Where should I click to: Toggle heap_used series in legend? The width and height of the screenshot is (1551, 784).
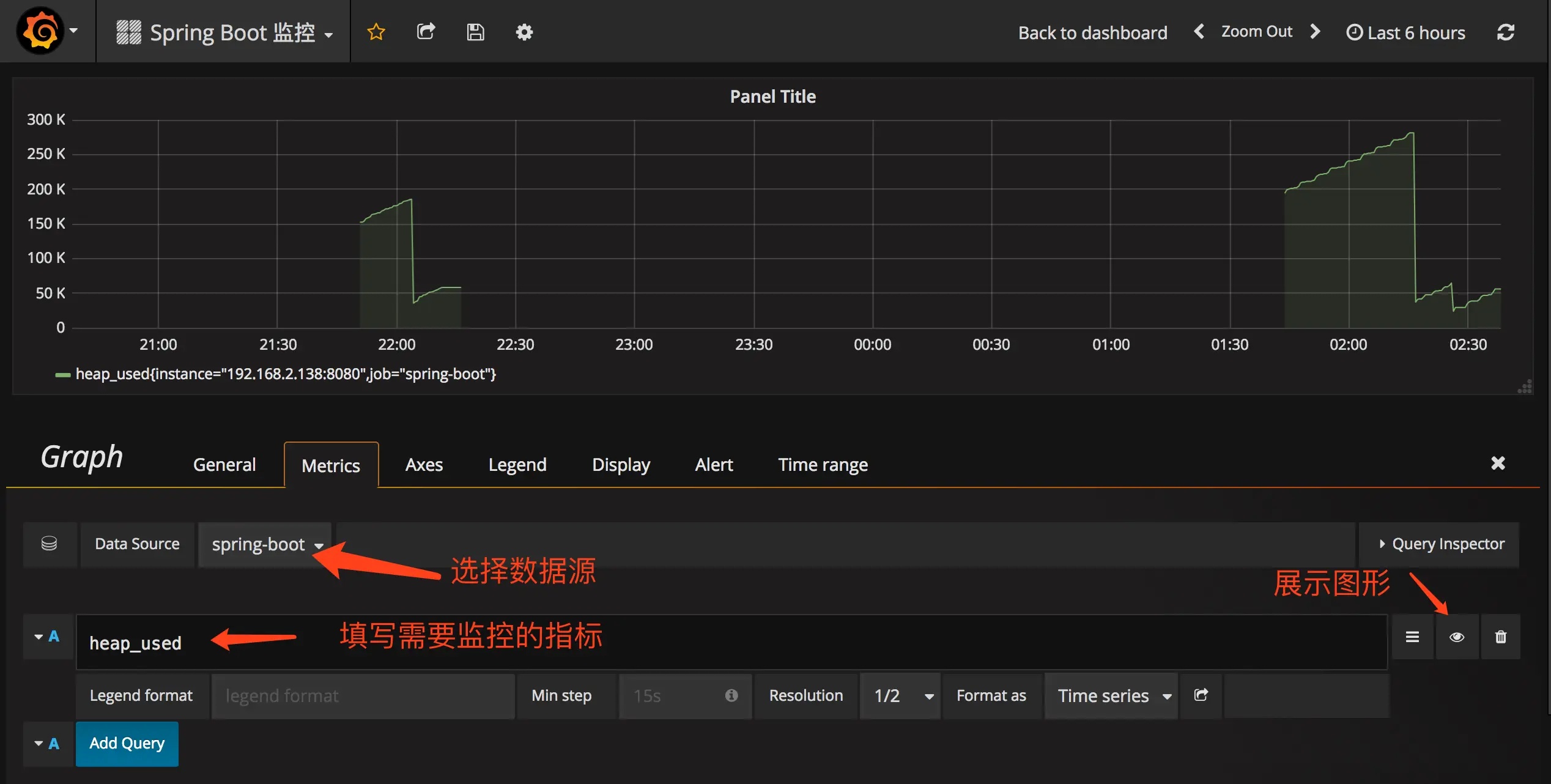tap(285, 374)
